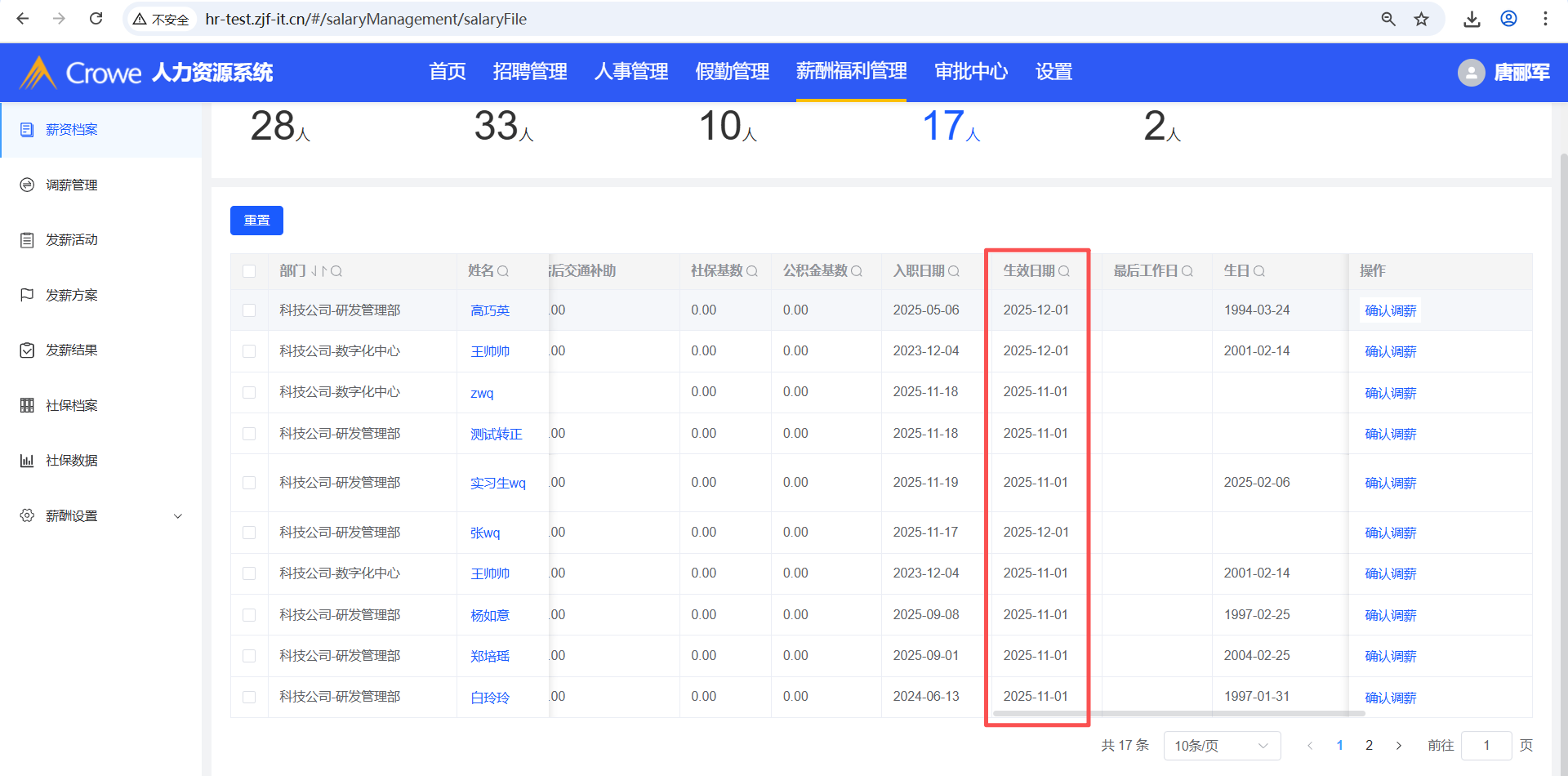1568x776 pixels.
Task: Bookmark this page with star icon
Action: click(x=1422, y=19)
